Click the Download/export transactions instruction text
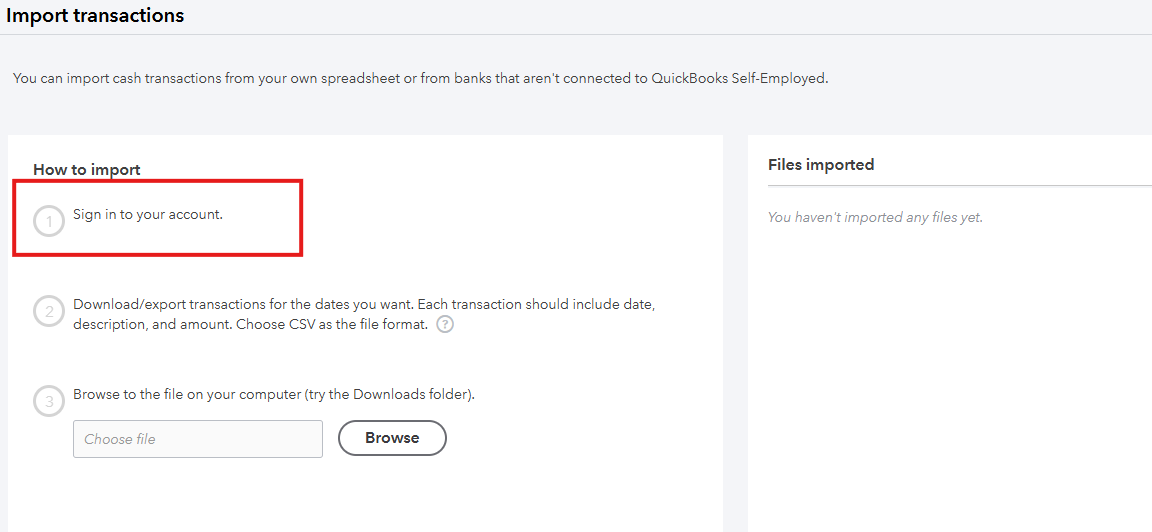The height and width of the screenshot is (532, 1152). (x=364, y=314)
